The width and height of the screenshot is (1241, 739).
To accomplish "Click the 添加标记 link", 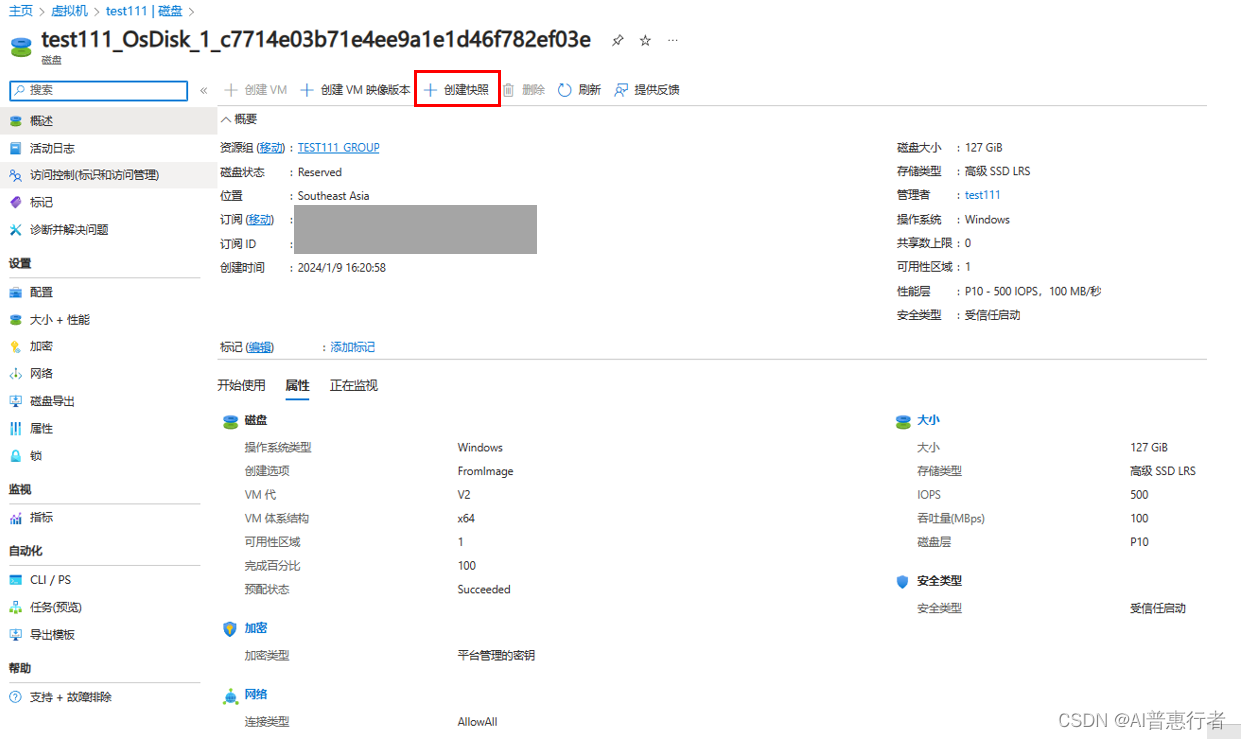I will click(x=352, y=347).
